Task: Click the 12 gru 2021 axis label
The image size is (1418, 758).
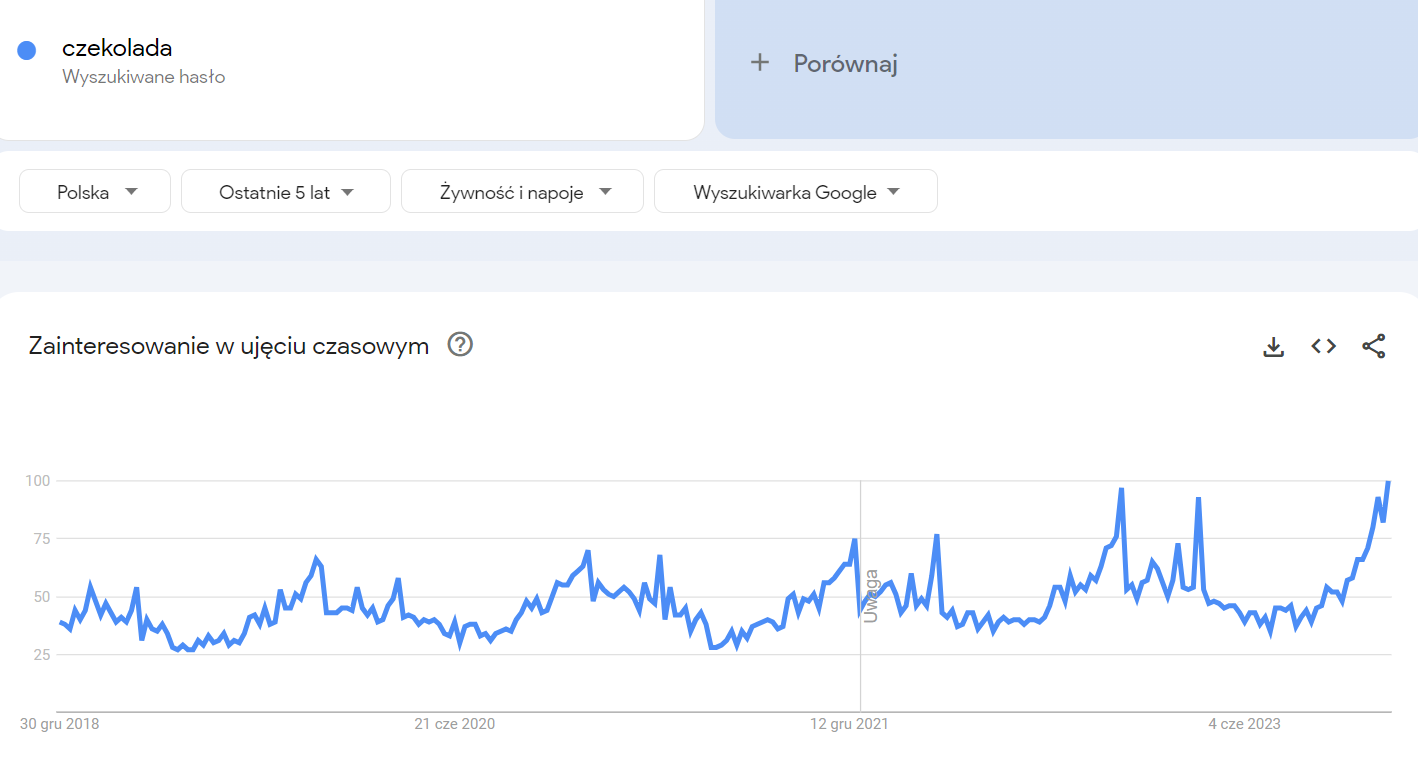Action: pyautogui.click(x=849, y=724)
